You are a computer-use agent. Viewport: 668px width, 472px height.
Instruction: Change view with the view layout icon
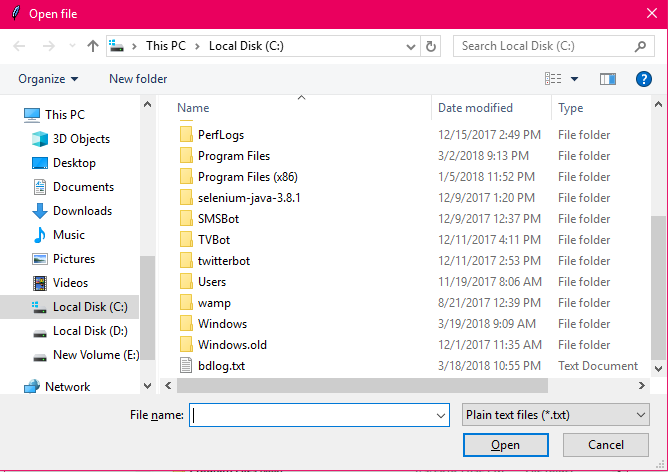click(553, 79)
